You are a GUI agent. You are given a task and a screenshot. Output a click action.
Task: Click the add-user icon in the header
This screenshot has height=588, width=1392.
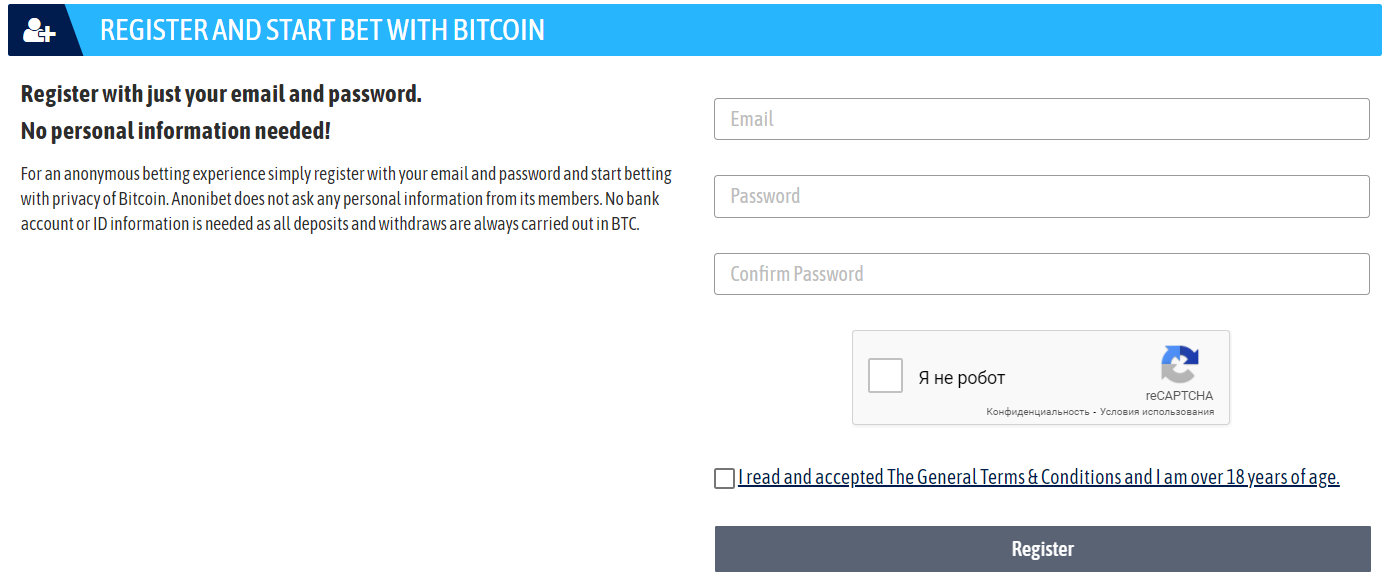pos(39,30)
